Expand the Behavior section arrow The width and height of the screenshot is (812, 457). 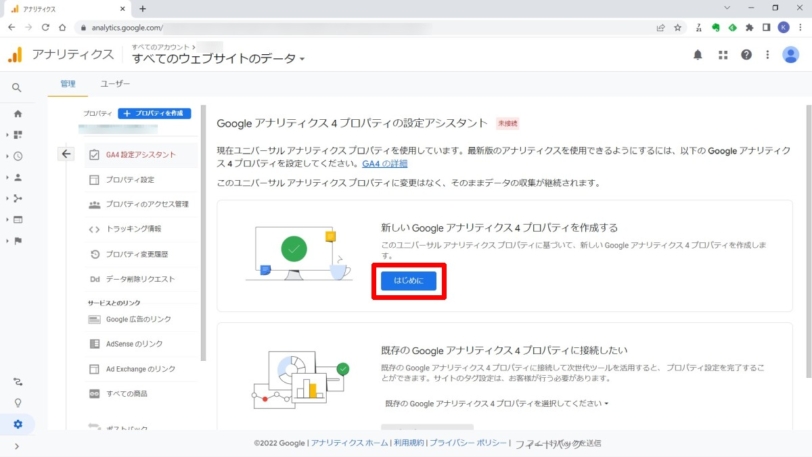tap(7, 220)
